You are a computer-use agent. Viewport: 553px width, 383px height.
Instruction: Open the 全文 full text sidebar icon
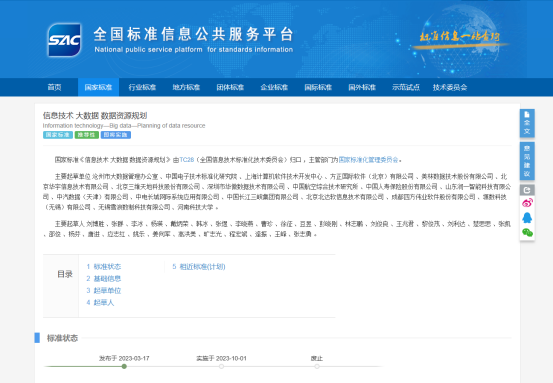527,123
